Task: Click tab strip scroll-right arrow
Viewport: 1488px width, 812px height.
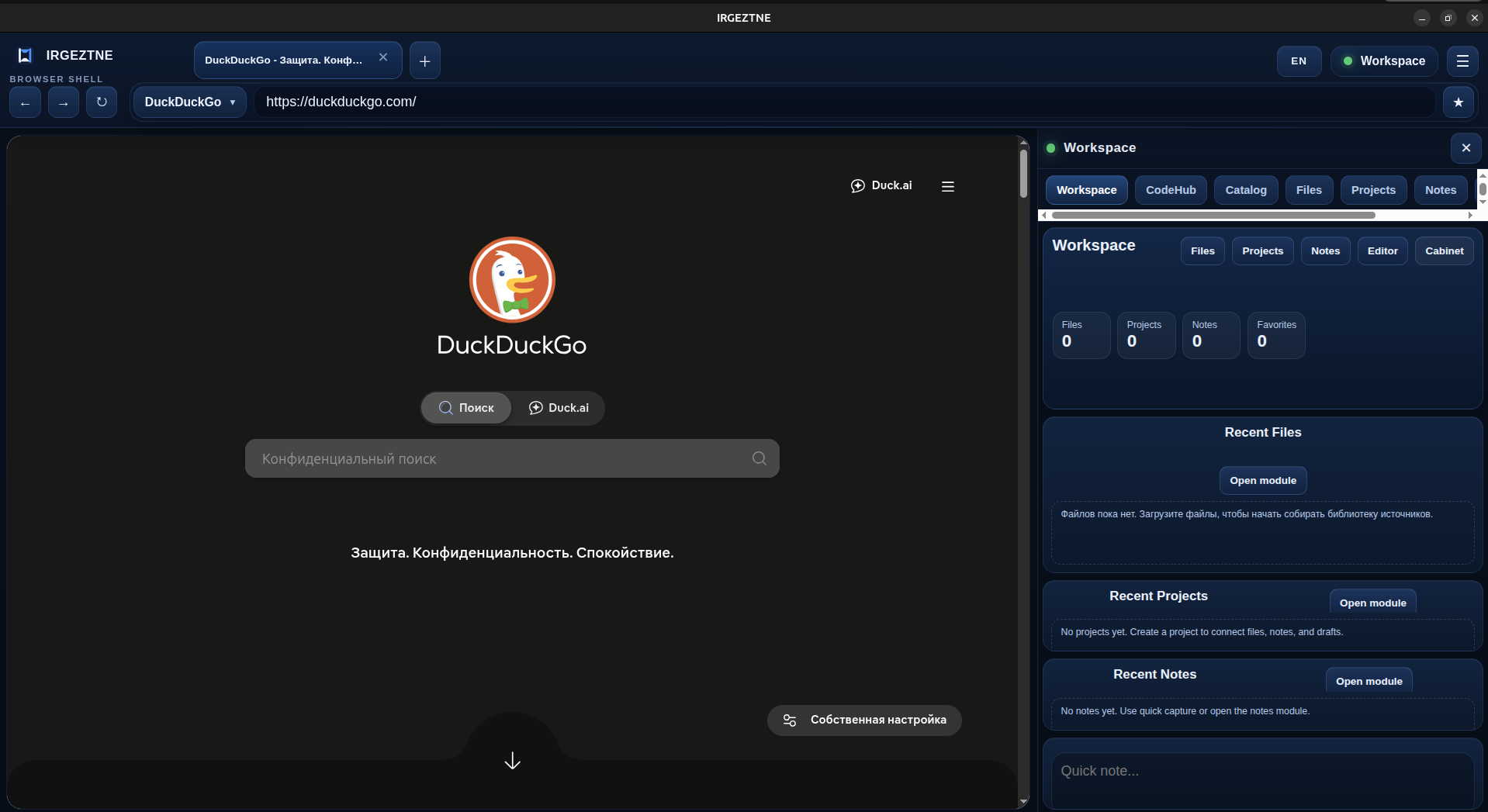Action: pos(1470,215)
